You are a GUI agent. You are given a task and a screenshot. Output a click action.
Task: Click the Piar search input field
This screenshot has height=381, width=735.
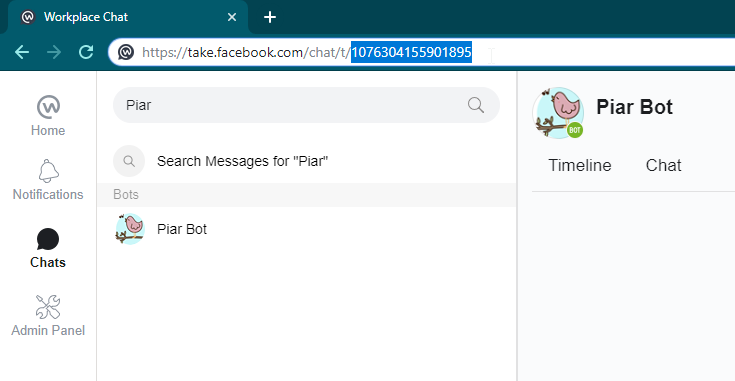[x=295, y=105]
